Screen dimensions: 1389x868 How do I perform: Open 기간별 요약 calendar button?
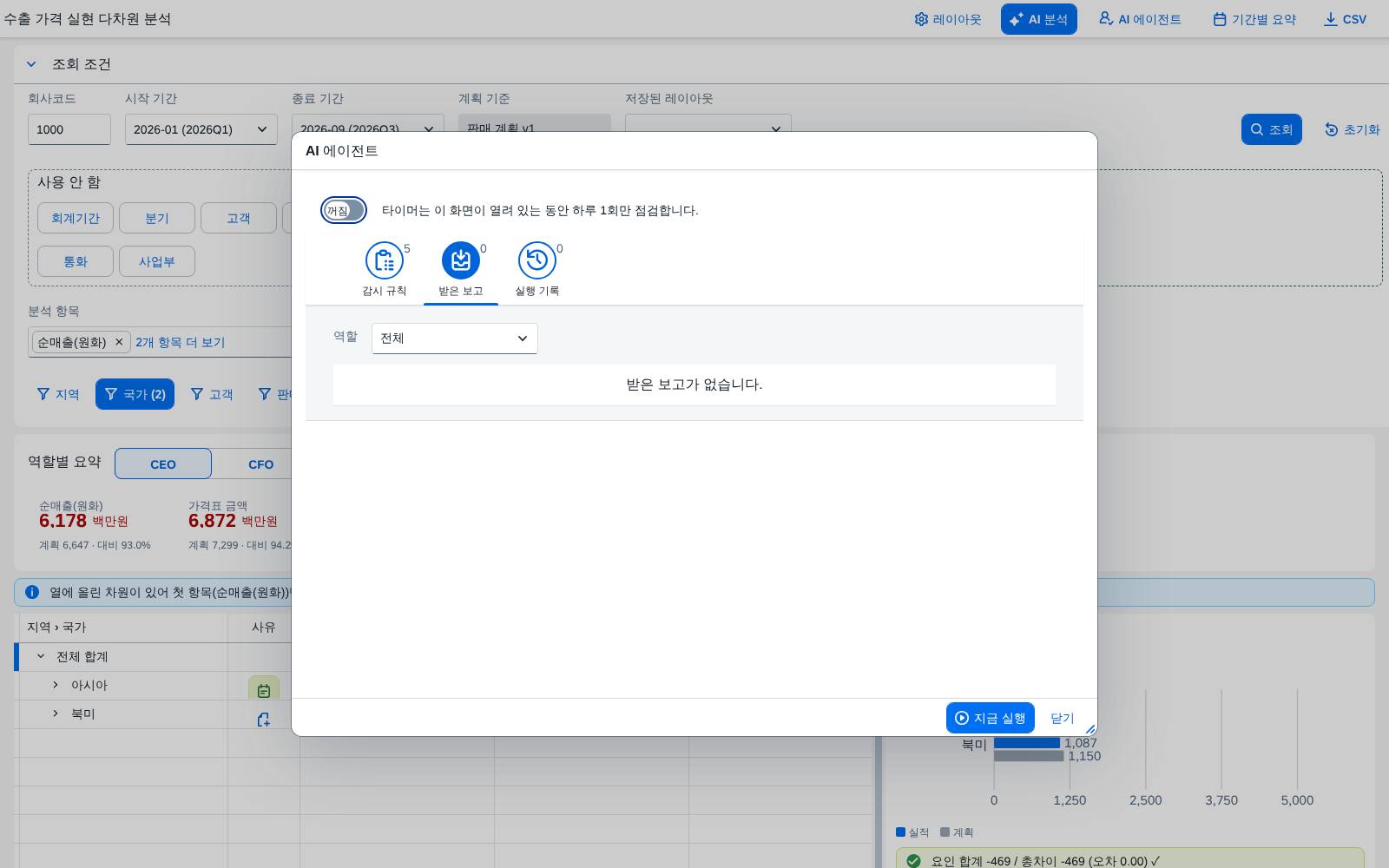[1254, 19]
